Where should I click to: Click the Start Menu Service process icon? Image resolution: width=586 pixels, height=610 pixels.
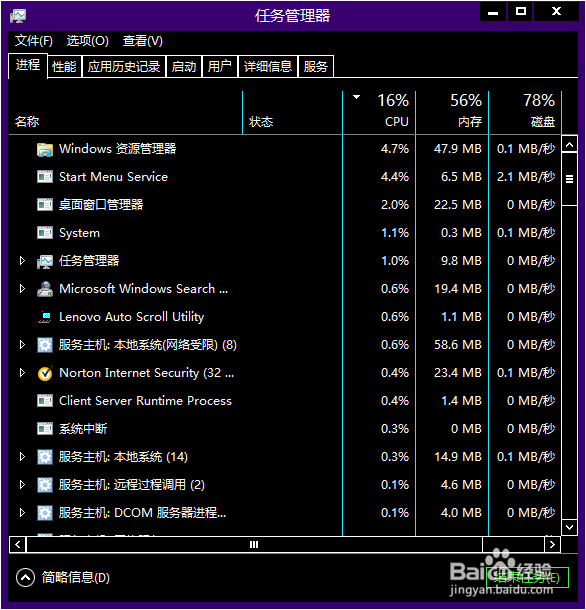tap(45, 177)
